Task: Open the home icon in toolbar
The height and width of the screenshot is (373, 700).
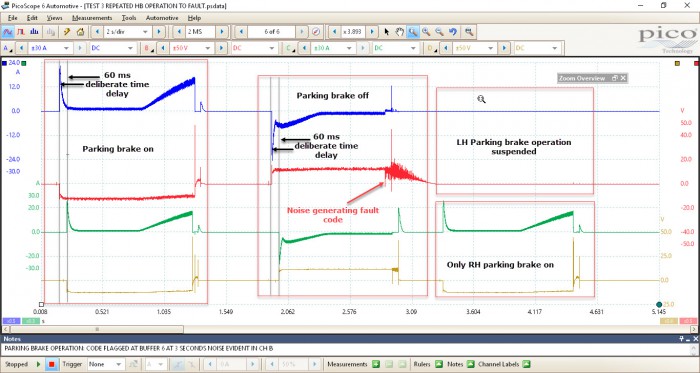Action: (80, 32)
